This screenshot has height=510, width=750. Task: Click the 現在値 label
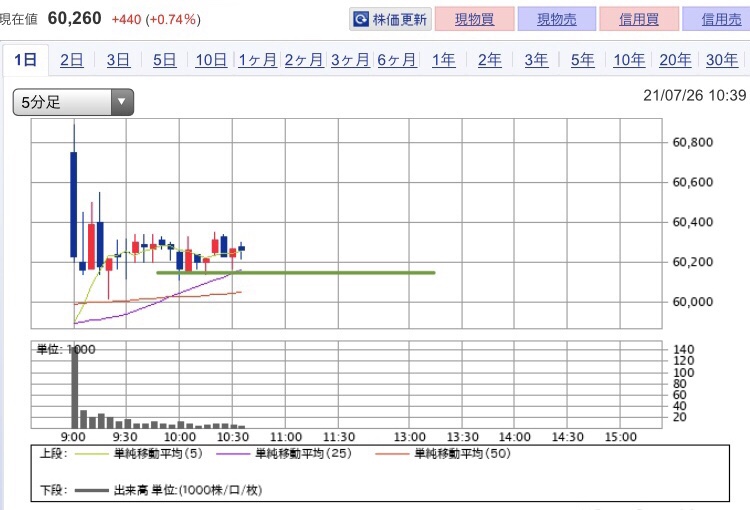coord(18,19)
